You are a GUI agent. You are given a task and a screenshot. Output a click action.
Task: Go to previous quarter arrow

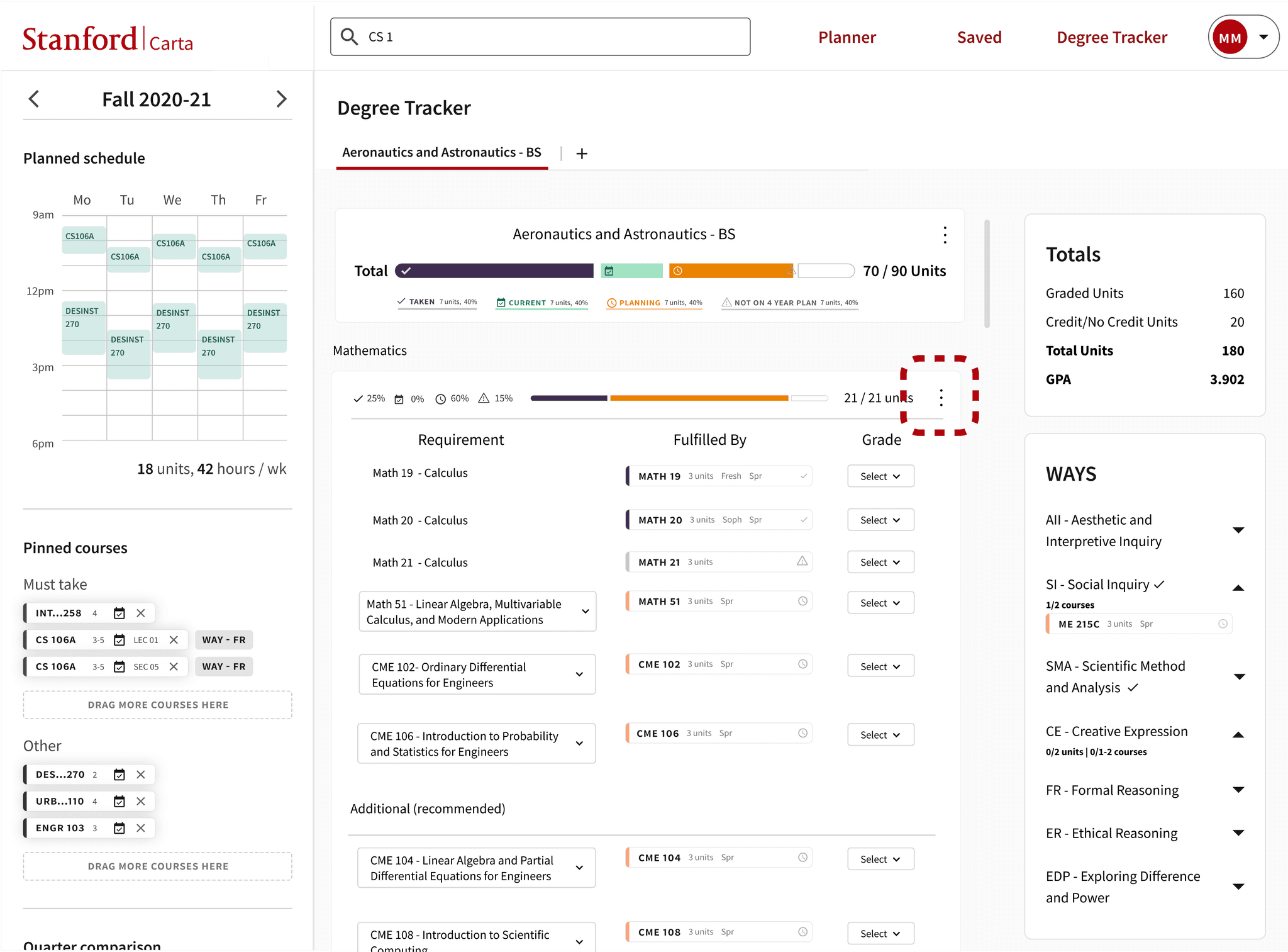click(x=35, y=99)
